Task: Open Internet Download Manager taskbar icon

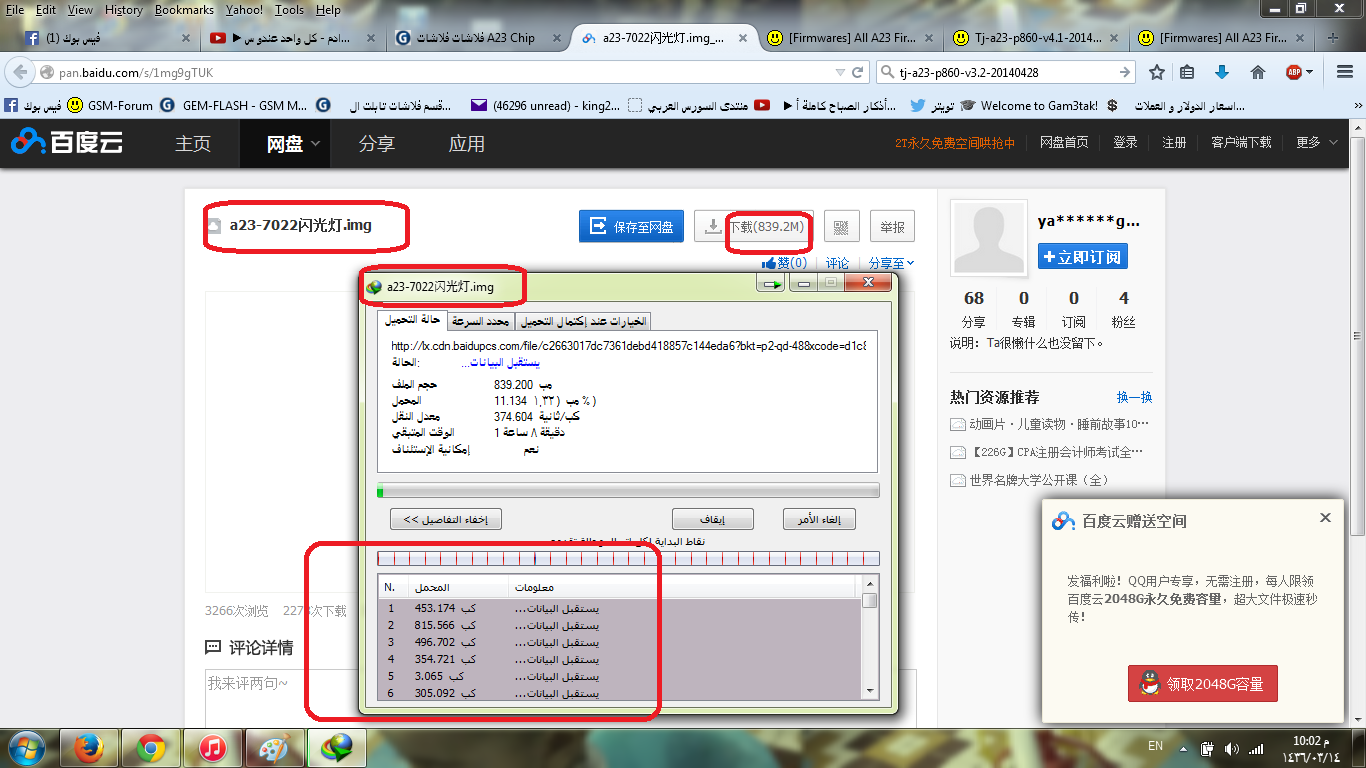Action: pos(336,747)
